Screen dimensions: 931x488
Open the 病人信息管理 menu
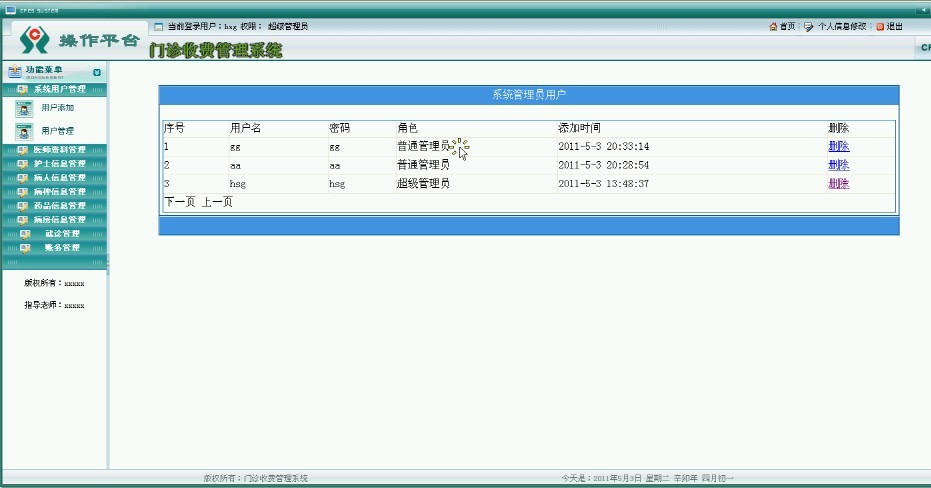[58, 178]
